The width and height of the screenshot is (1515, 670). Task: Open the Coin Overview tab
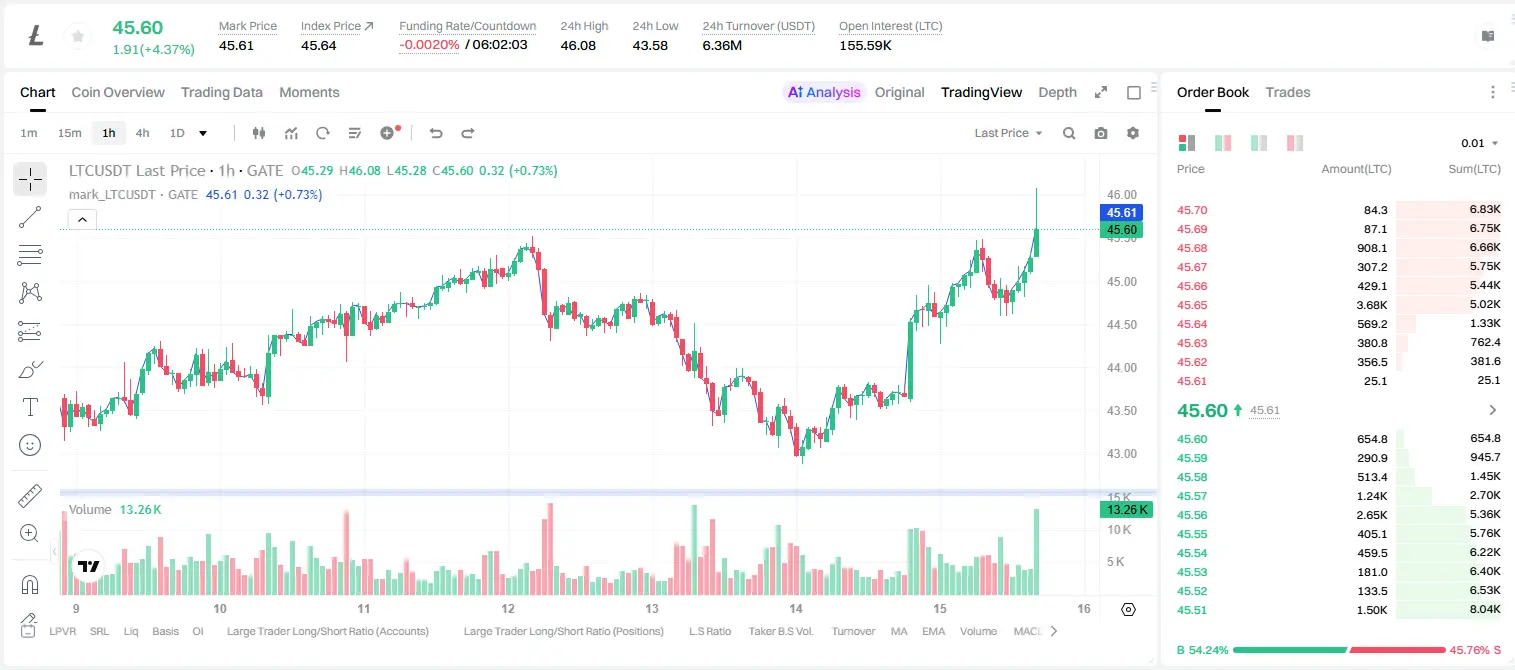click(x=118, y=92)
